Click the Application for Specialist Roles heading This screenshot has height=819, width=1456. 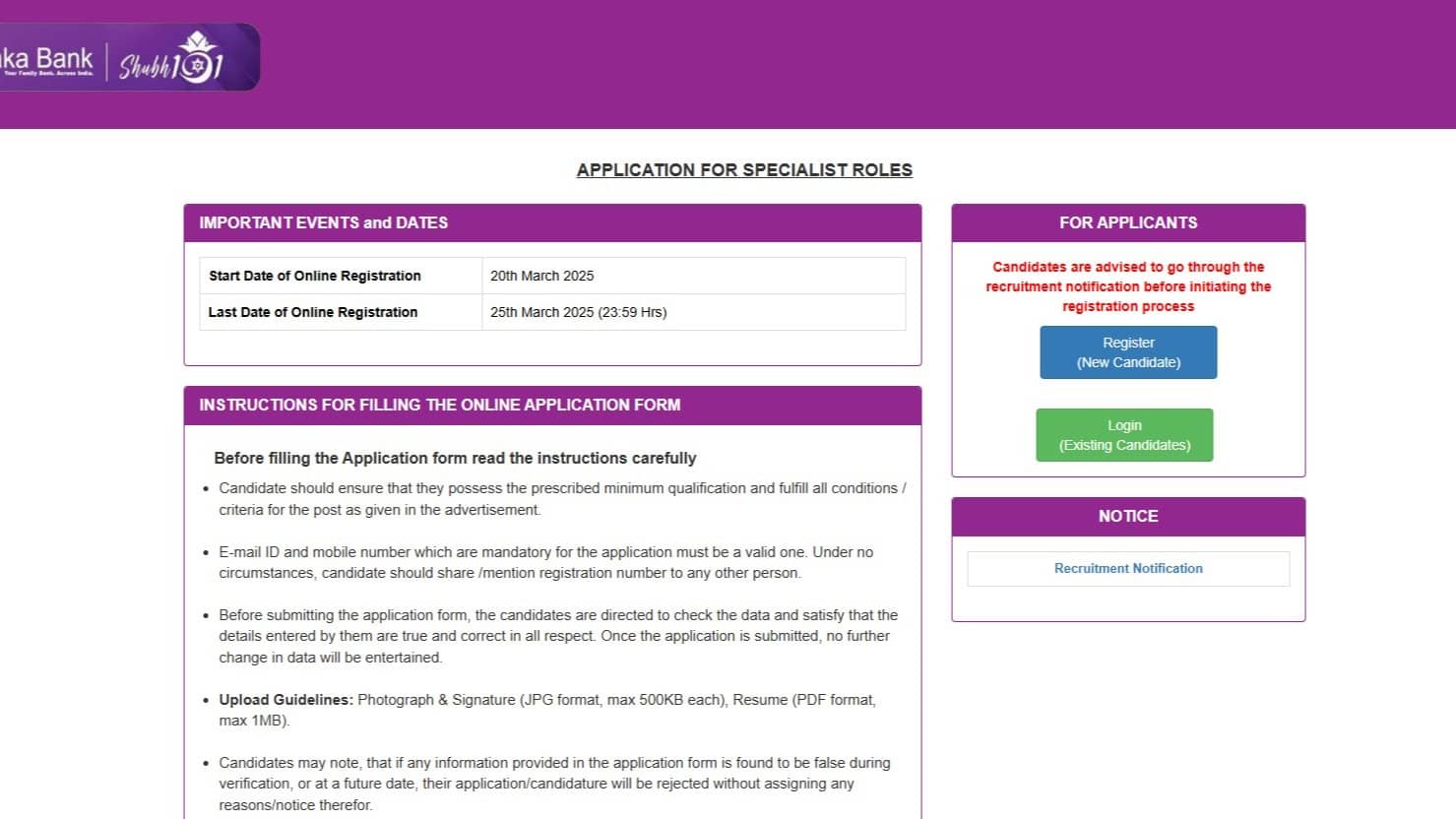[744, 170]
